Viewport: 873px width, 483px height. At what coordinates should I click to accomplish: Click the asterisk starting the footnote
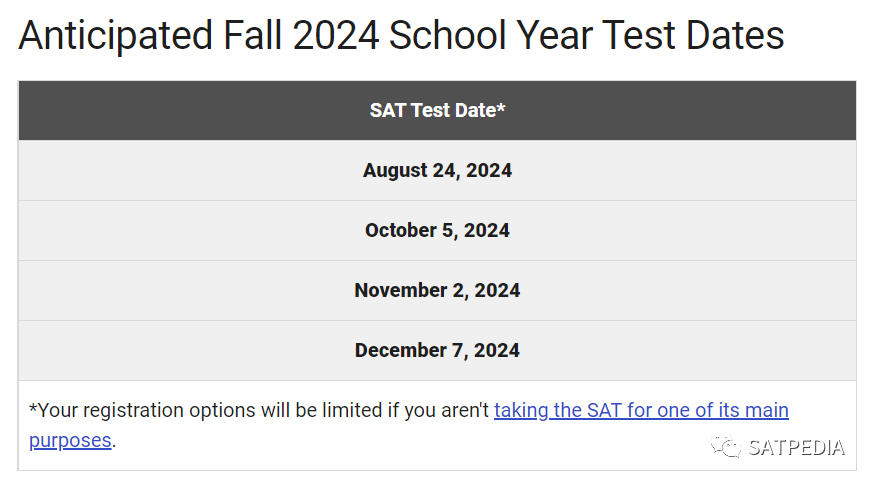click(33, 409)
